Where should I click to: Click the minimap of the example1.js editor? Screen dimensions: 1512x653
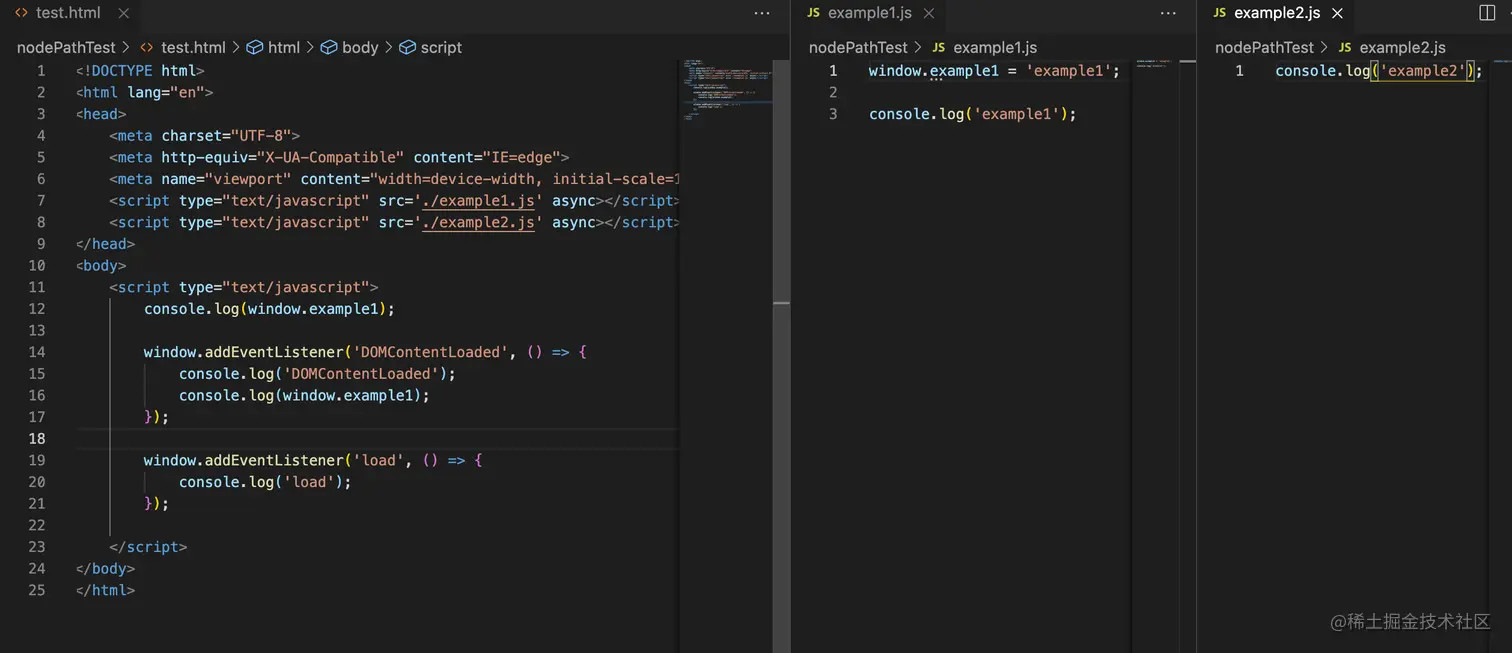tap(1156, 64)
